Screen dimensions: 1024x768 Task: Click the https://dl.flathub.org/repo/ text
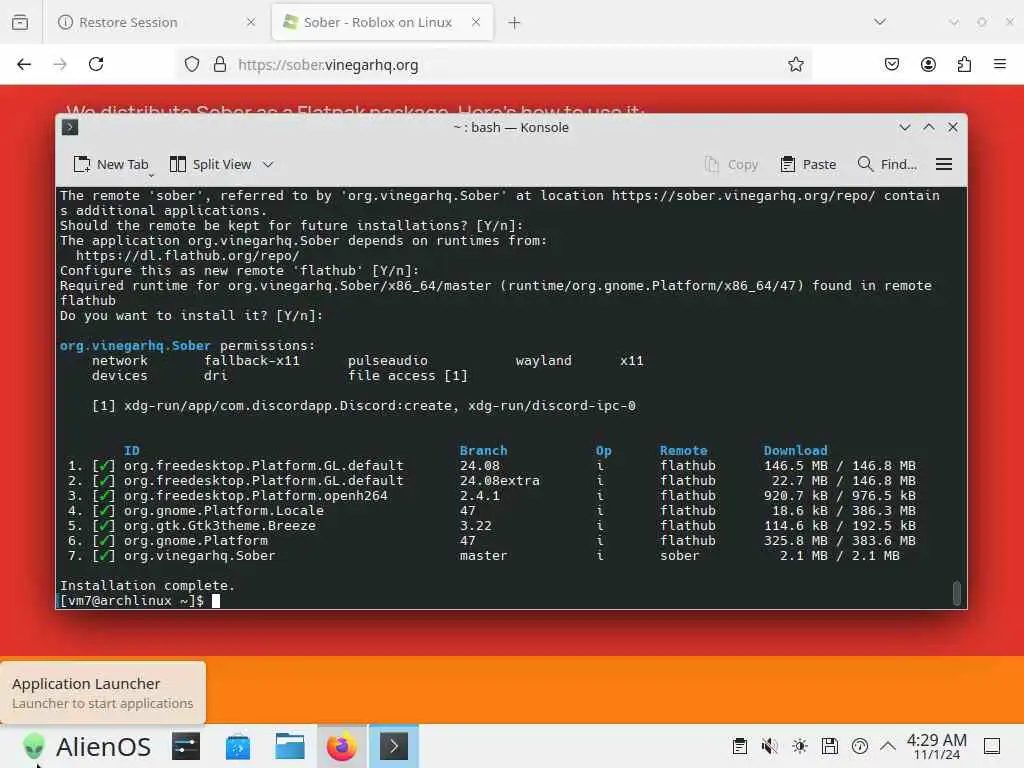point(187,255)
